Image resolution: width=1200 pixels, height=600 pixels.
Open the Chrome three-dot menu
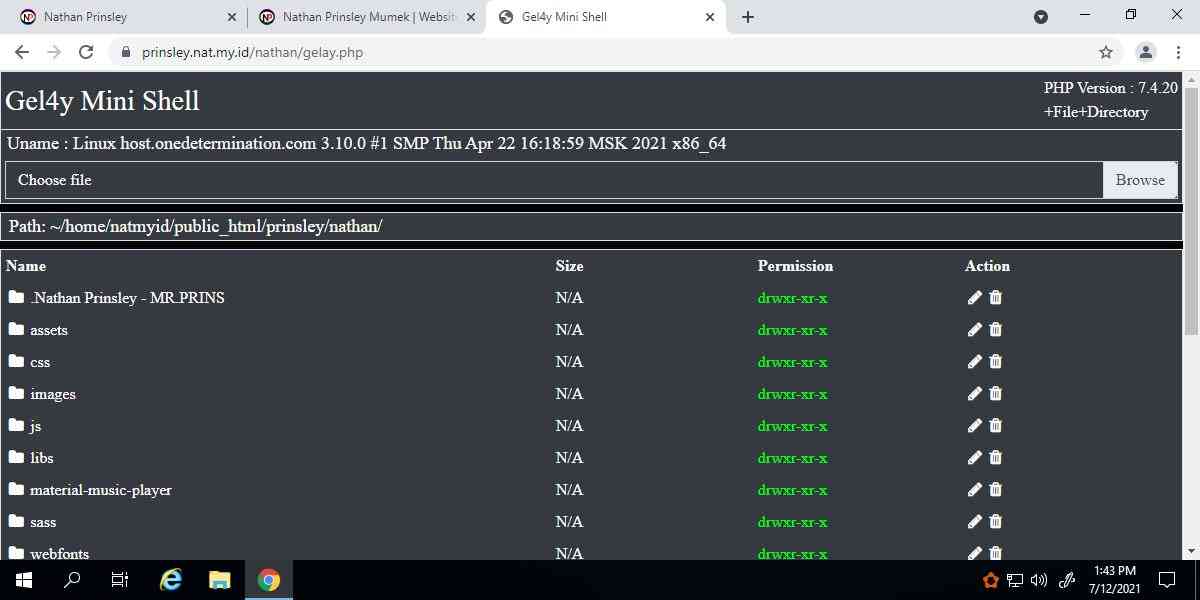point(1177,52)
